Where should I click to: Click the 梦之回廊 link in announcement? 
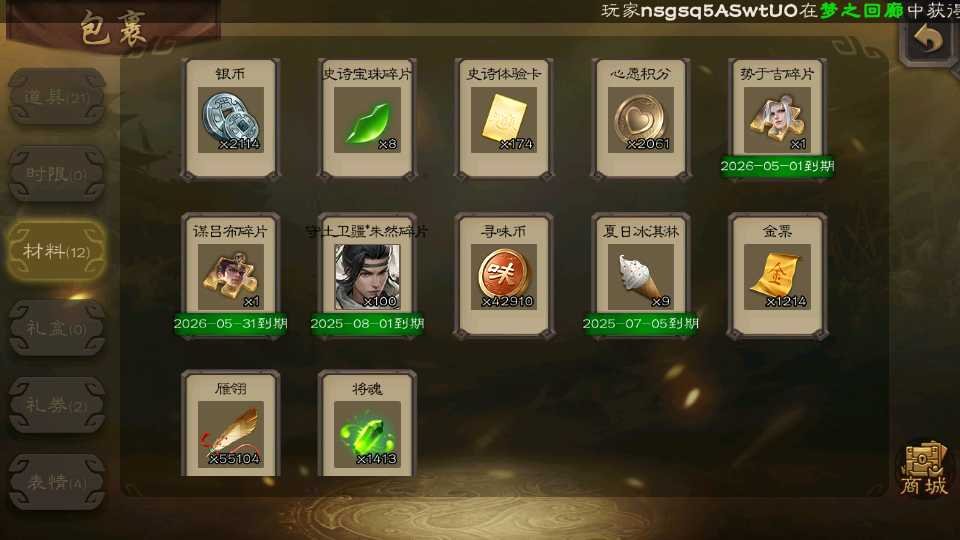pos(861,10)
